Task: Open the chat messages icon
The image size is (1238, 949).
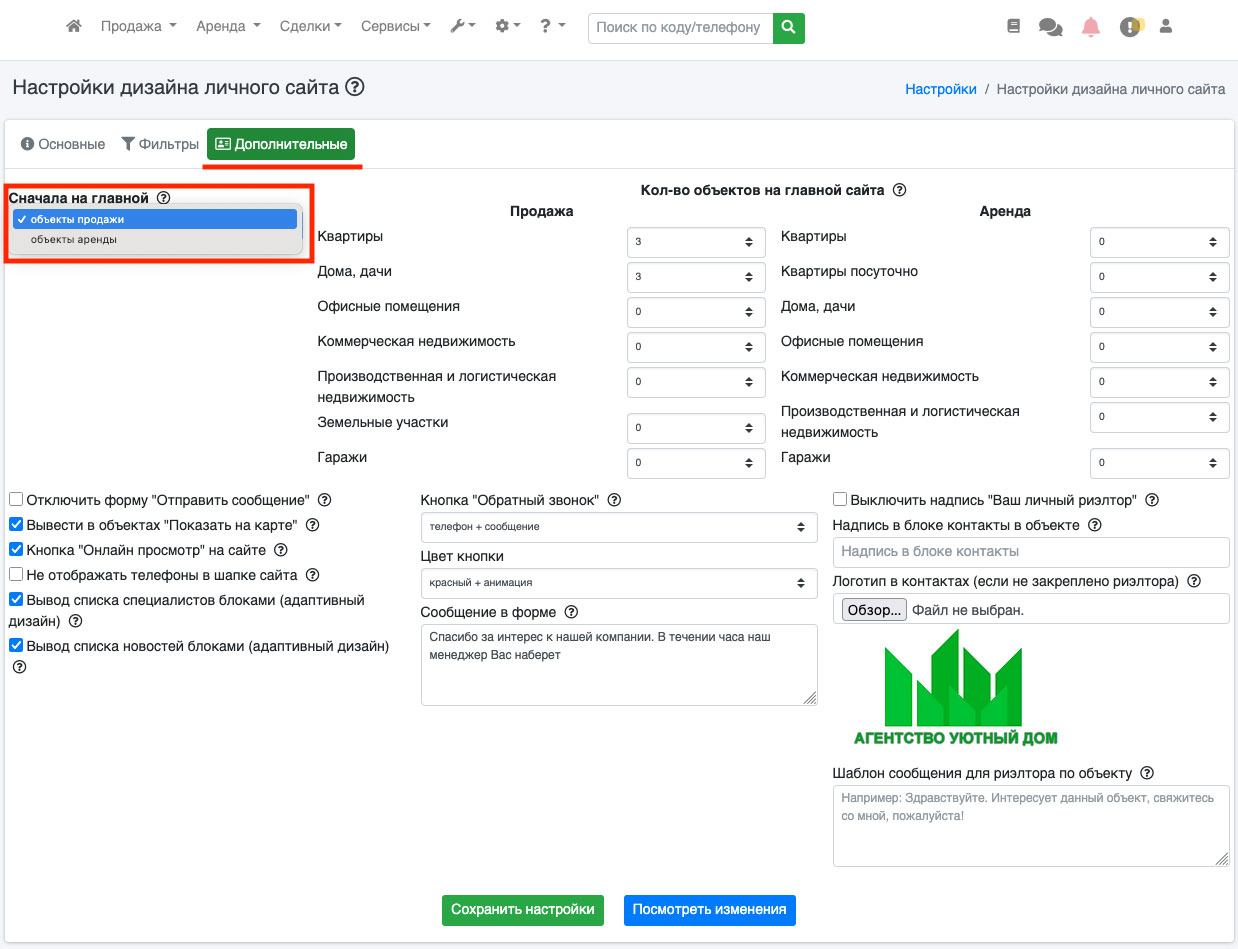Action: (x=1050, y=27)
